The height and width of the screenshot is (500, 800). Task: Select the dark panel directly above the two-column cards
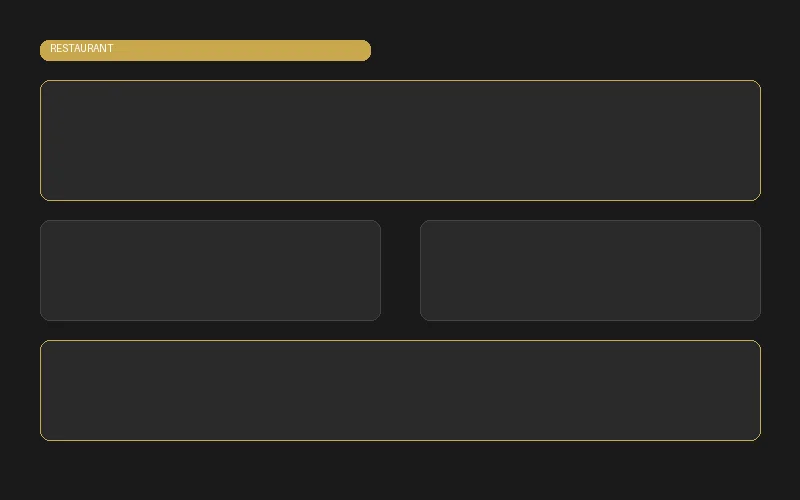pyautogui.click(x=401, y=140)
